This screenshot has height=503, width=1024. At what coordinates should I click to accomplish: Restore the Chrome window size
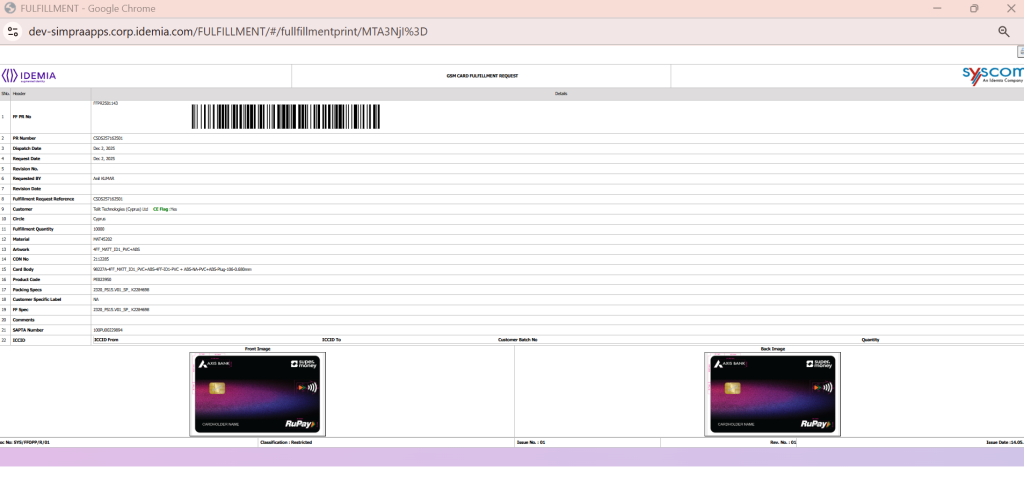(x=973, y=8)
